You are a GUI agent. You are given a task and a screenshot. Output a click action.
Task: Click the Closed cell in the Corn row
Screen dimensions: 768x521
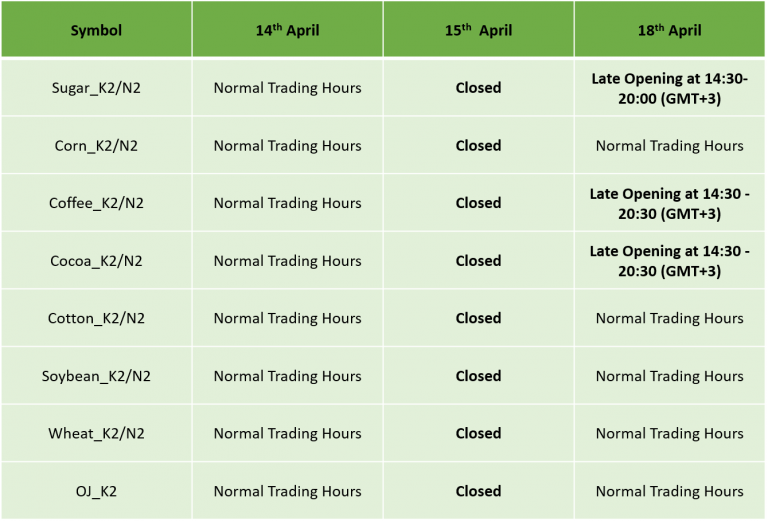(x=479, y=145)
